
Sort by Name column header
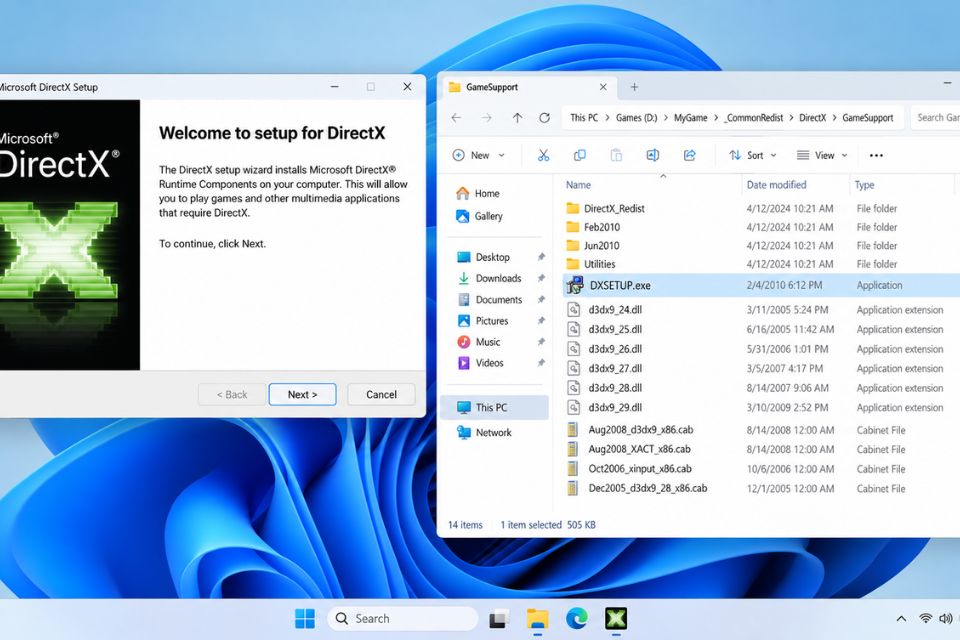(579, 185)
